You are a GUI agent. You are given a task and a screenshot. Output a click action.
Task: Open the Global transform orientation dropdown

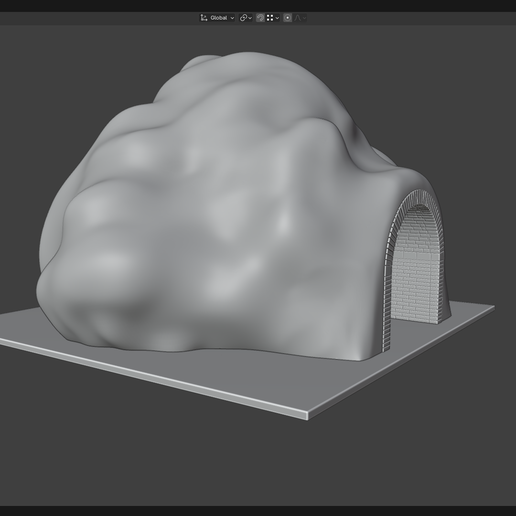(x=217, y=18)
